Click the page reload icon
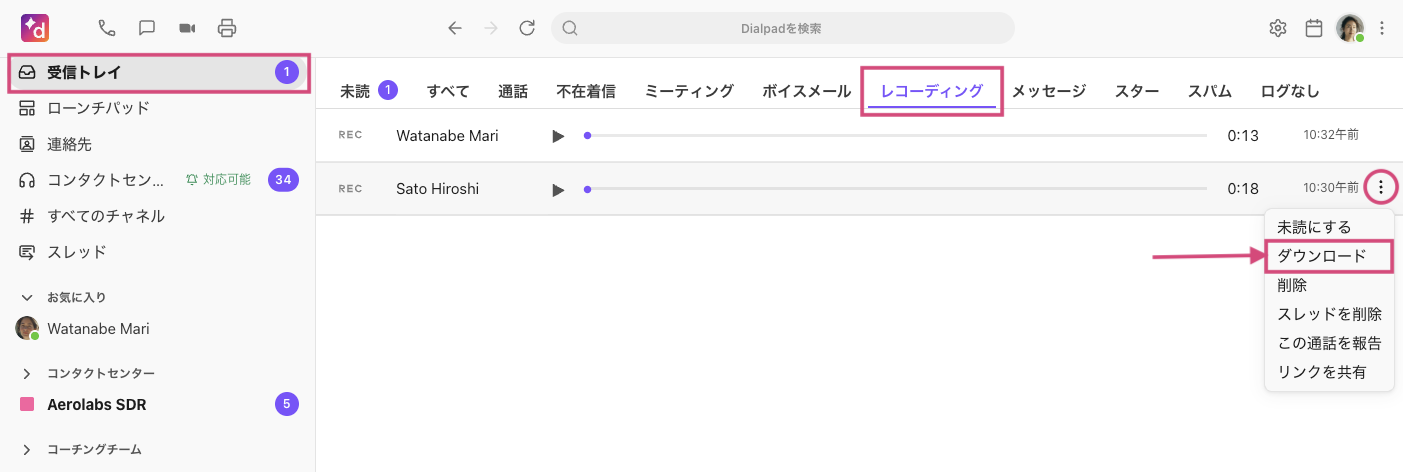Screen dimensions: 1403x472 tap(527, 28)
